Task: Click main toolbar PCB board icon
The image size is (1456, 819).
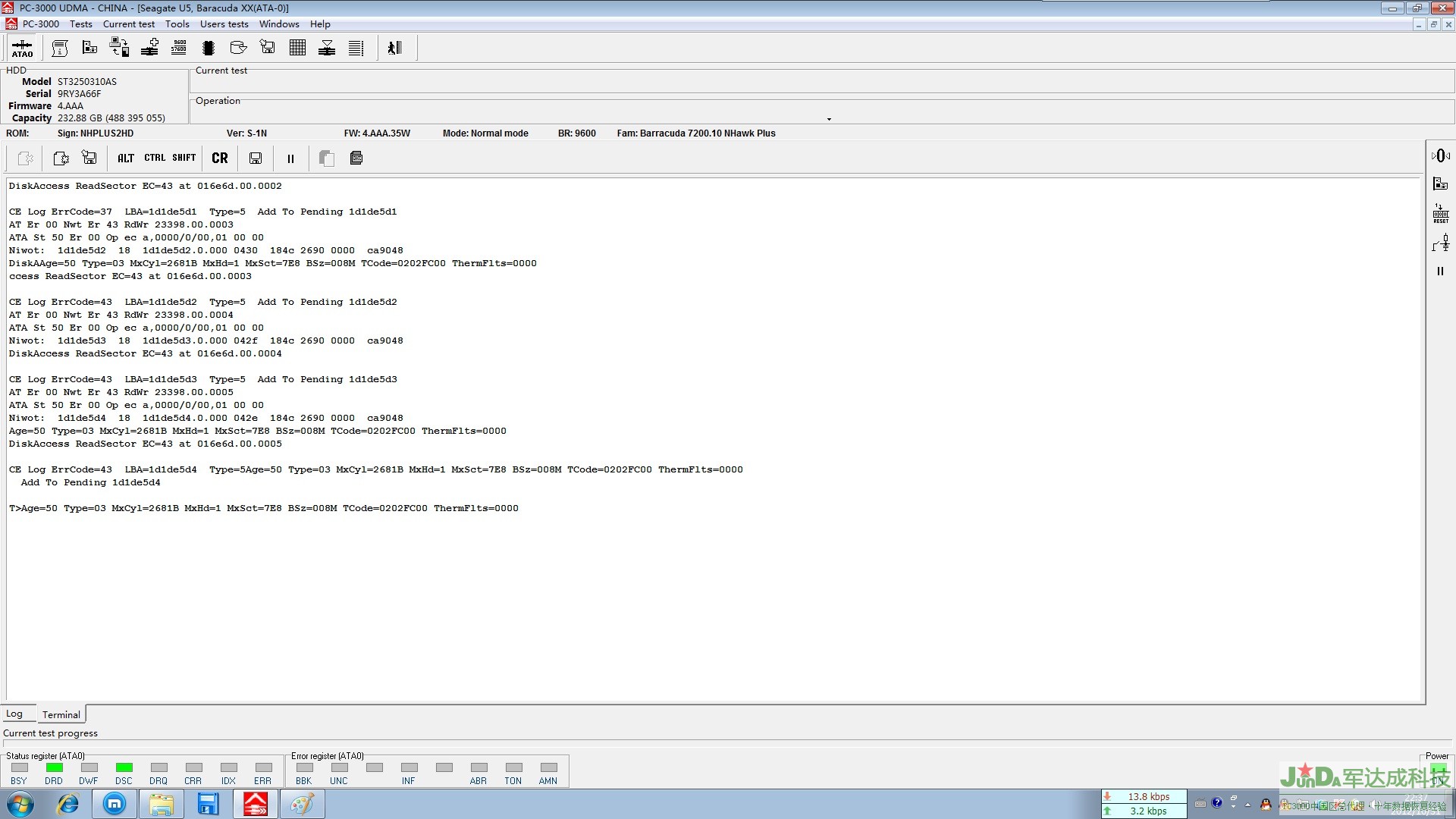Action: coord(89,48)
